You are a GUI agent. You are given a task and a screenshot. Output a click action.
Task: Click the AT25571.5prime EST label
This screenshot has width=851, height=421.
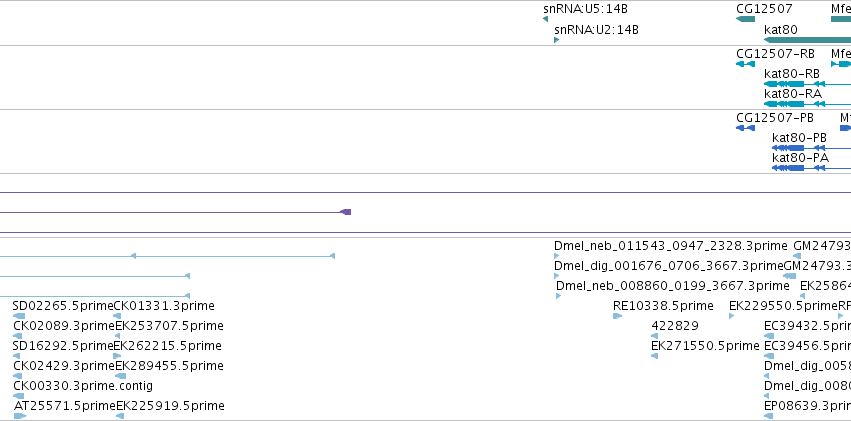(65, 406)
